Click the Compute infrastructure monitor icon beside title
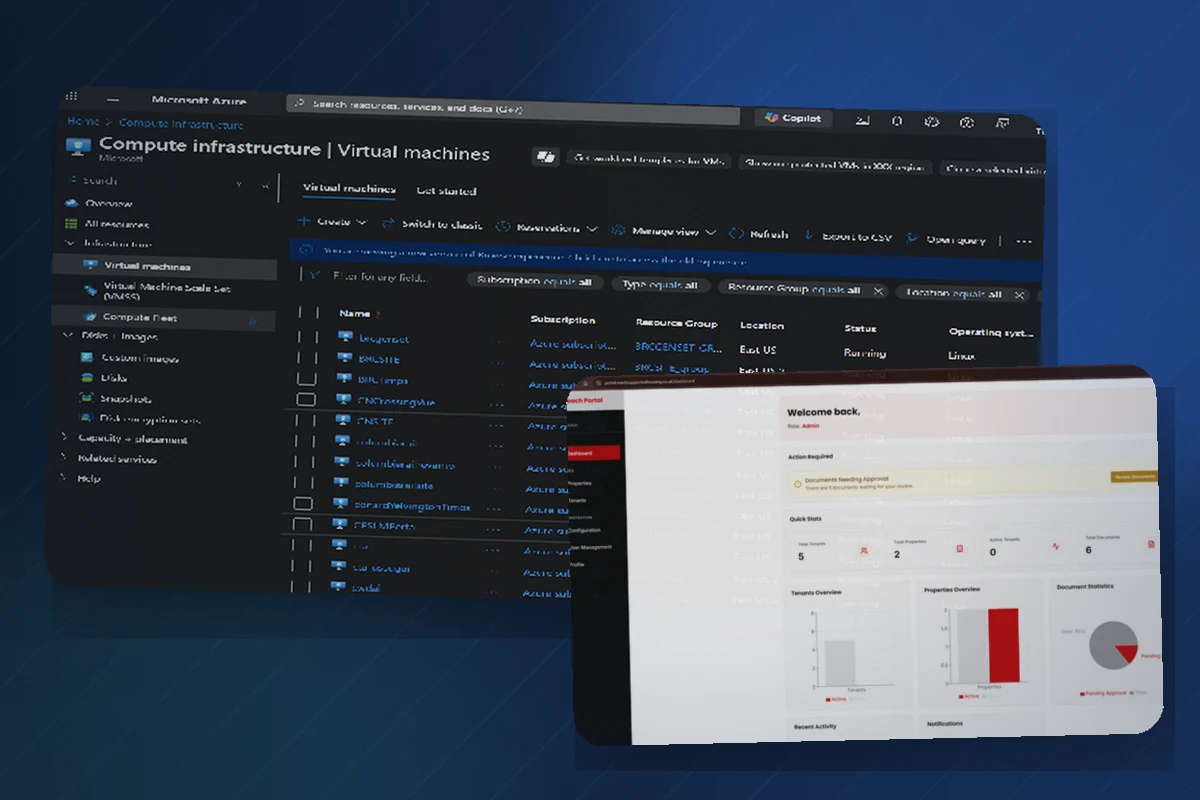 click(x=78, y=146)
